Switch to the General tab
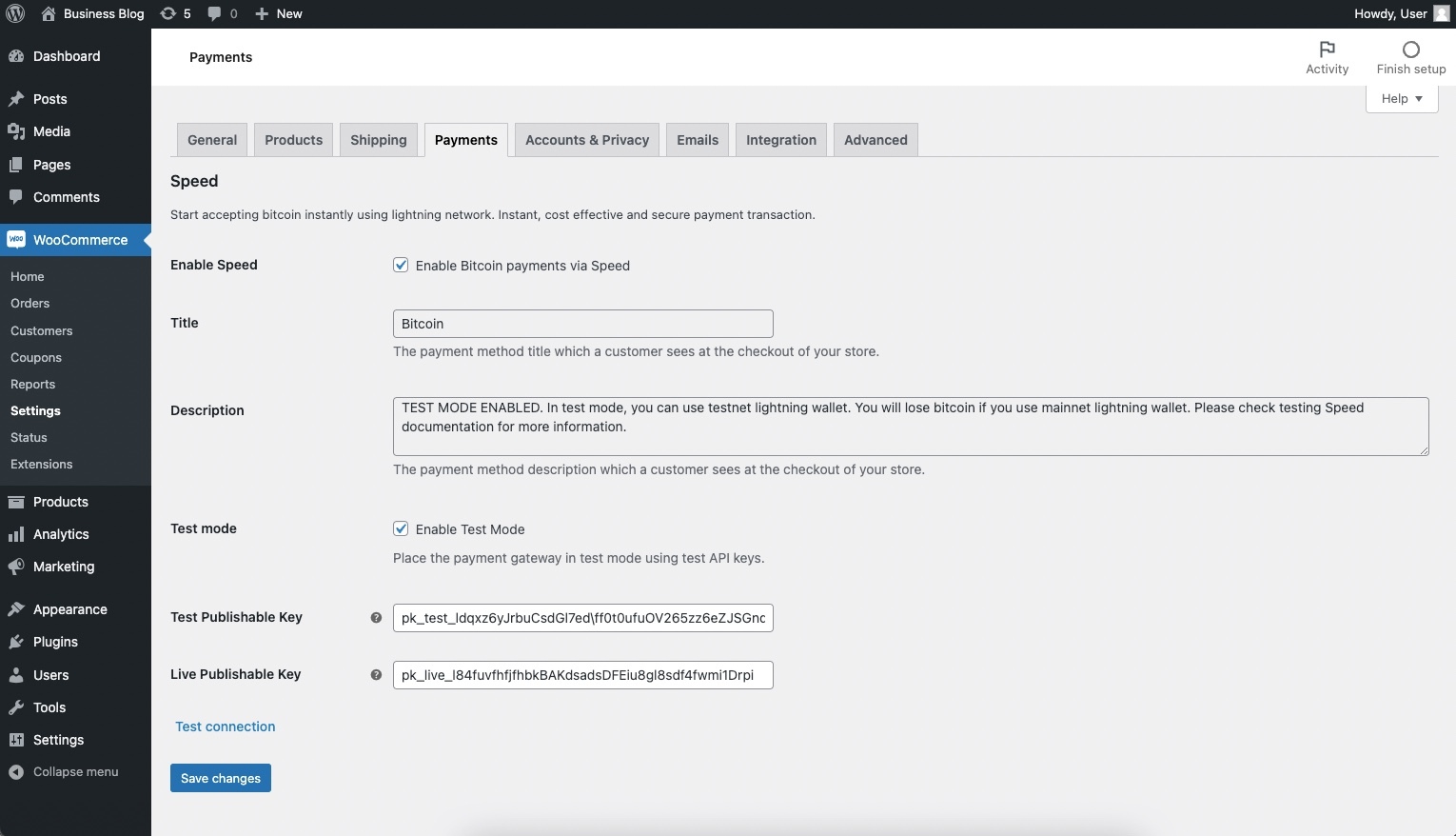This screenshot has height=836, width=1456. (x=212, y=140)
